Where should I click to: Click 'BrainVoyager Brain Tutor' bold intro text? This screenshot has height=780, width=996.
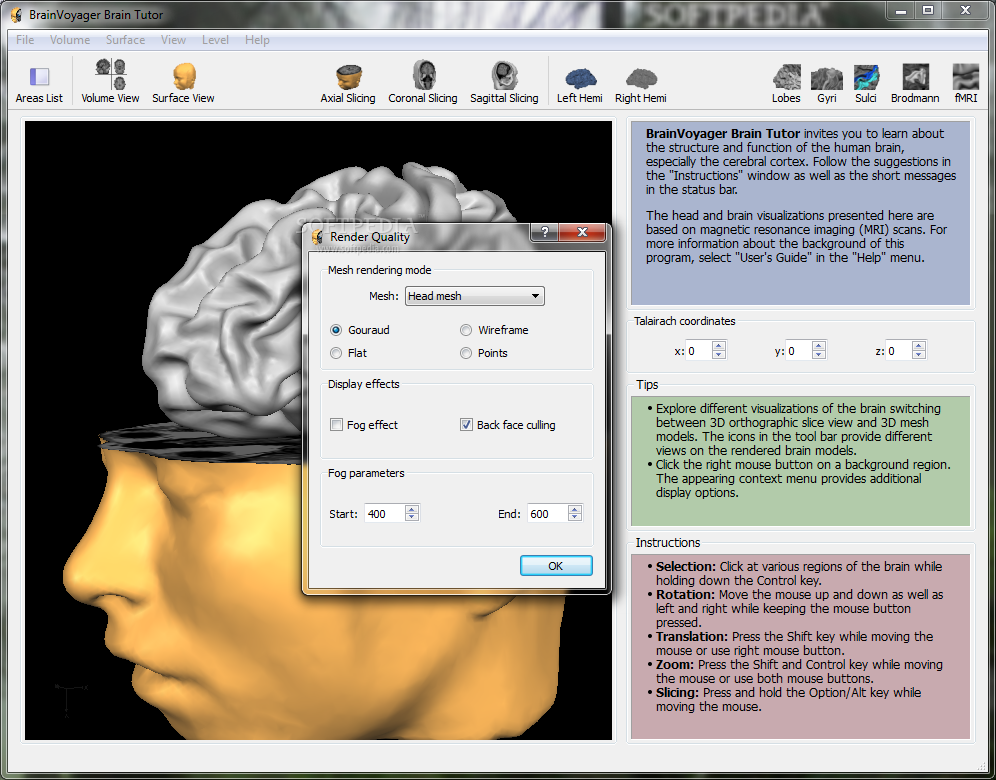723,133
